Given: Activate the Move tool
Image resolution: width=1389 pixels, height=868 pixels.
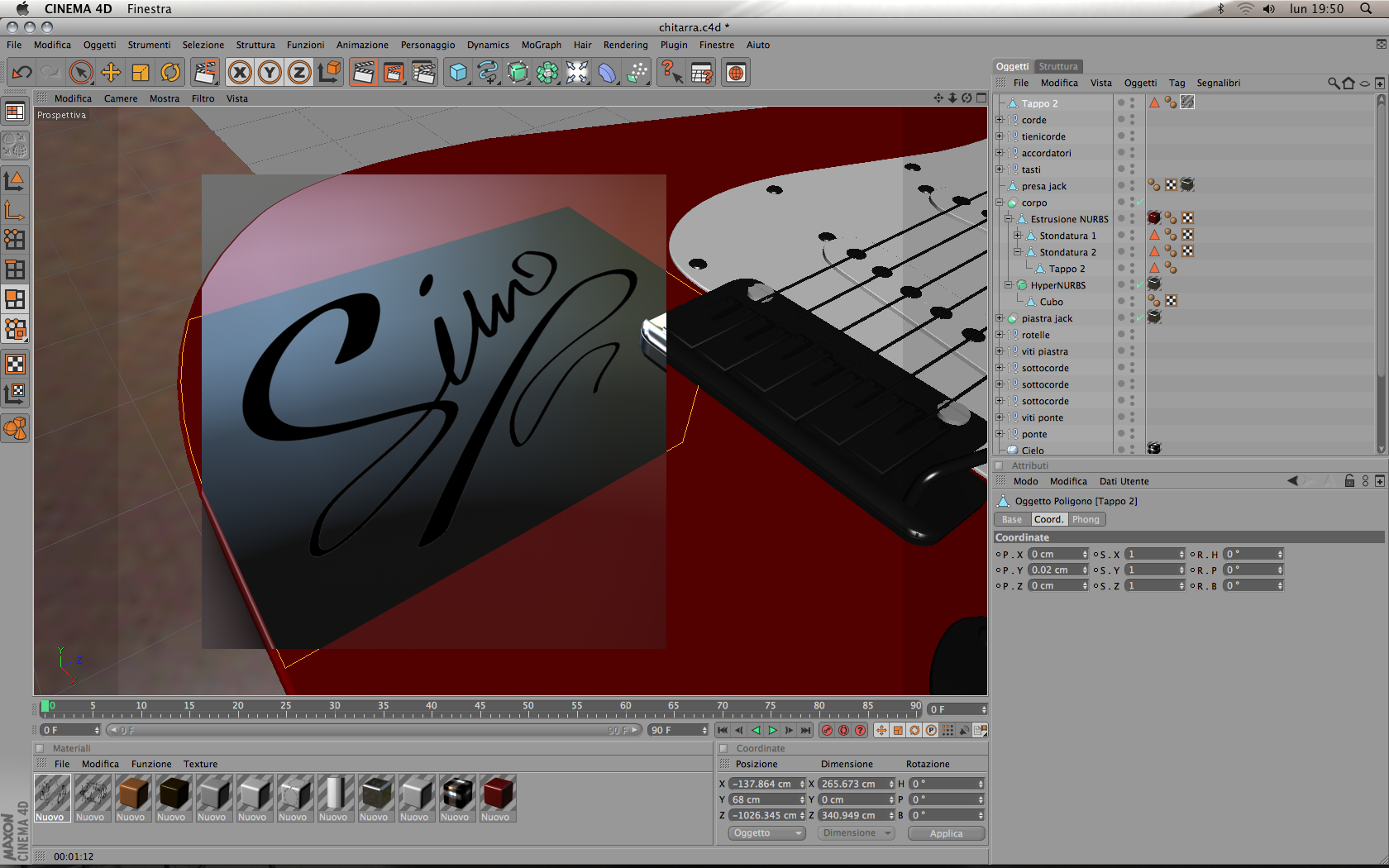Looking at the screenshot, I should click(x=111, y=73).
